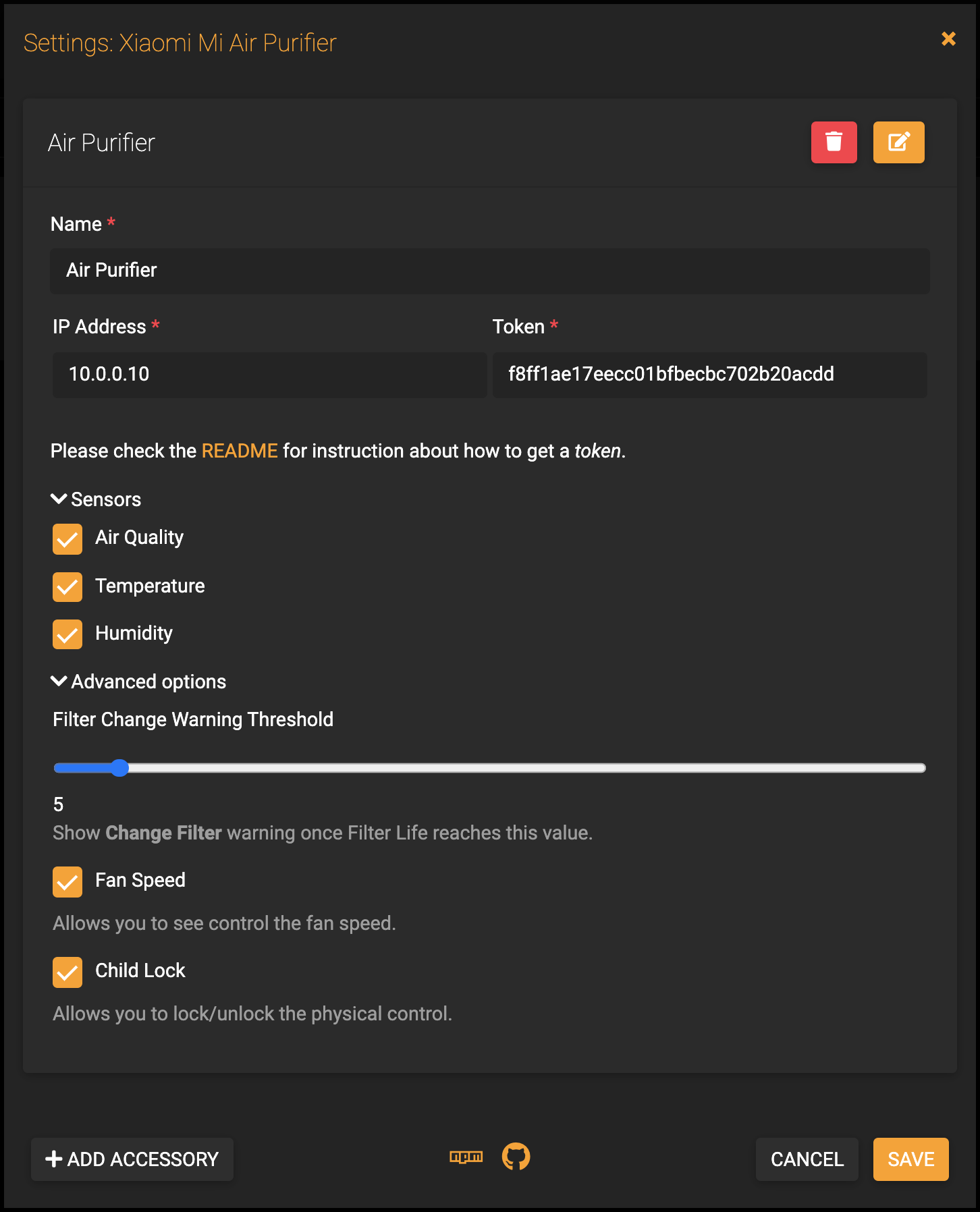Screen dimensions: 980x1212
Task: Click the "Settings: Xiaomi Mi Air Purifier" title
Action: pyautogui.click(x=180, y=43)
